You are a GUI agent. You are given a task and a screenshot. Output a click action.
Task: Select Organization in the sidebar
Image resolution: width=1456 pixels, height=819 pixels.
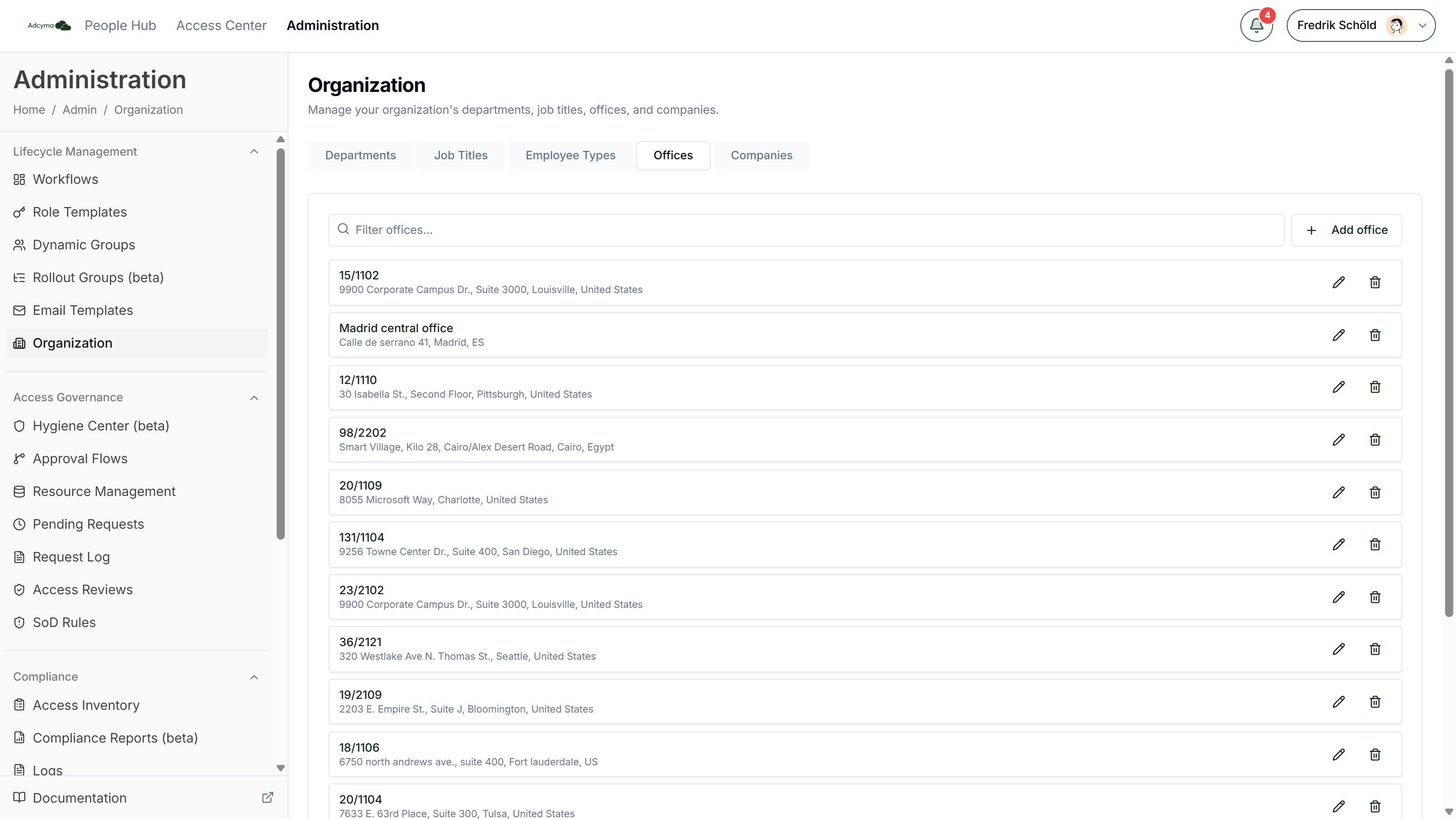point(137,343)
